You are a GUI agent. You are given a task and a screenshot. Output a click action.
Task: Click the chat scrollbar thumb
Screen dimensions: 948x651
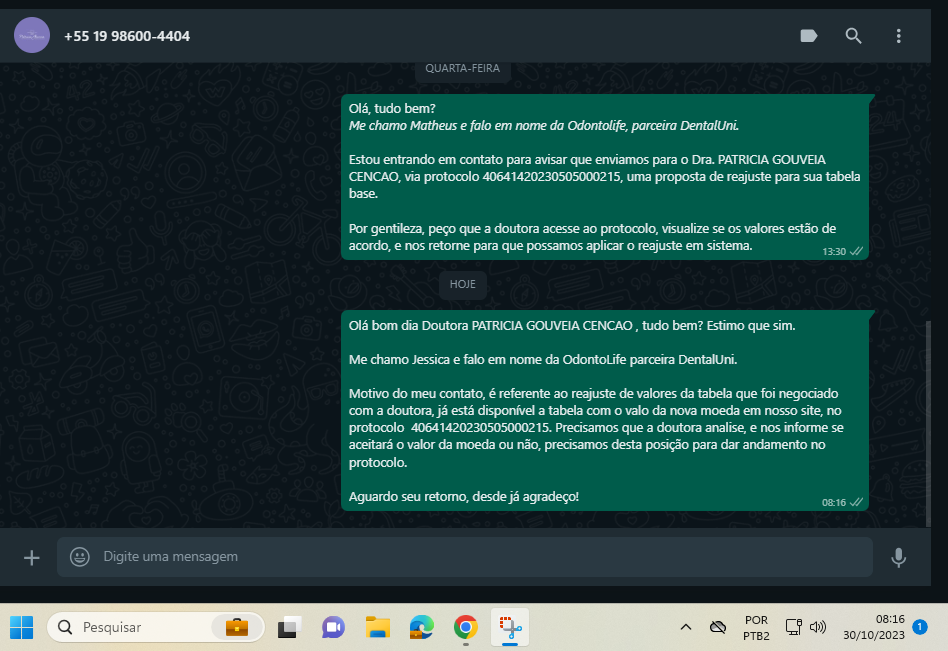[x=928, y=423]
